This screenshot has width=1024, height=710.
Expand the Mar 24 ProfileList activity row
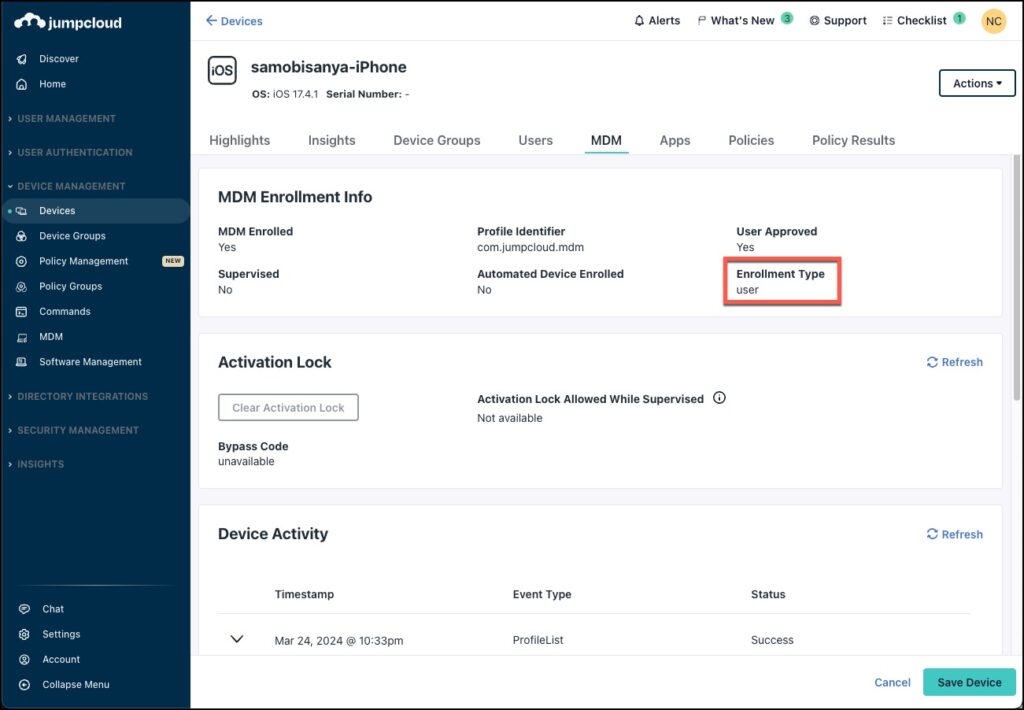point(236,639)
